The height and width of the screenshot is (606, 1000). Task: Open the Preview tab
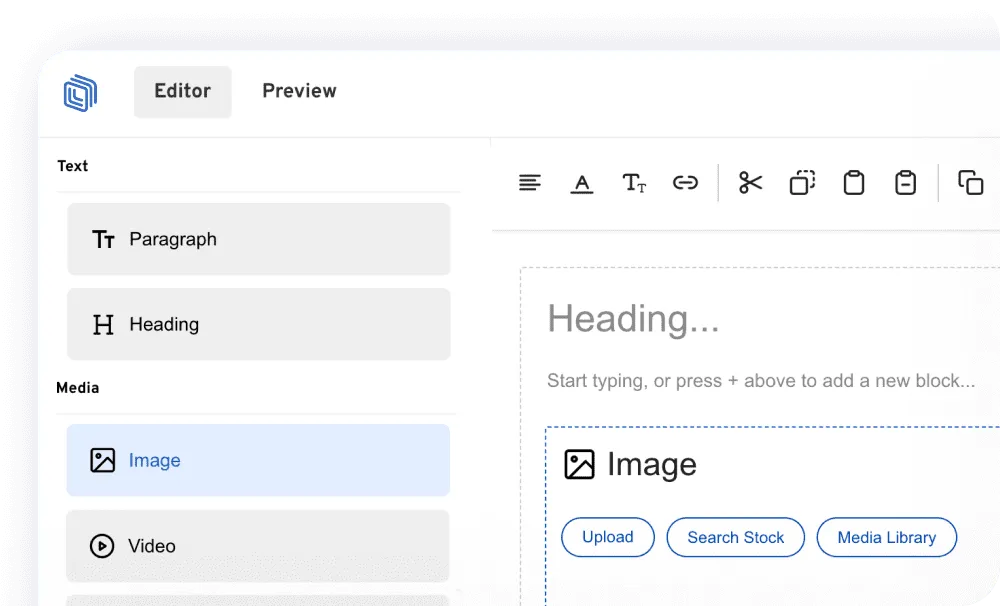pos(299,91)
